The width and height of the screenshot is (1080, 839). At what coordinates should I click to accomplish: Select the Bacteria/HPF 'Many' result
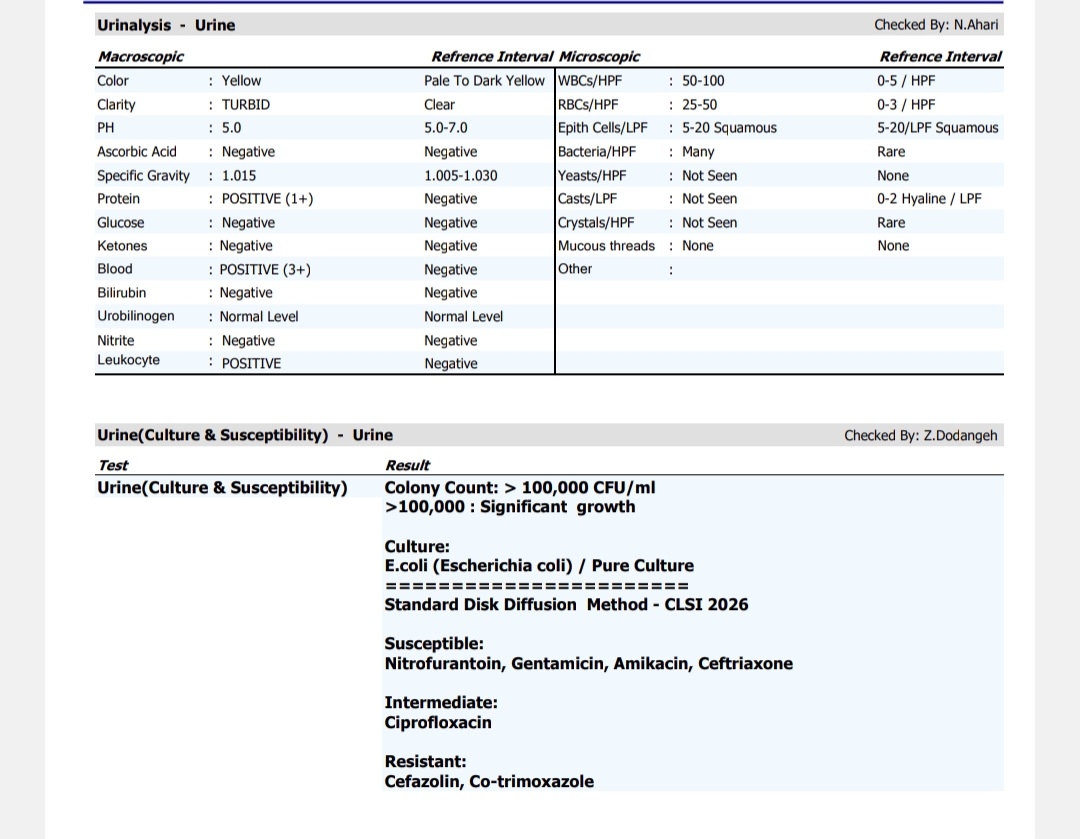click(x=698, y=152)
